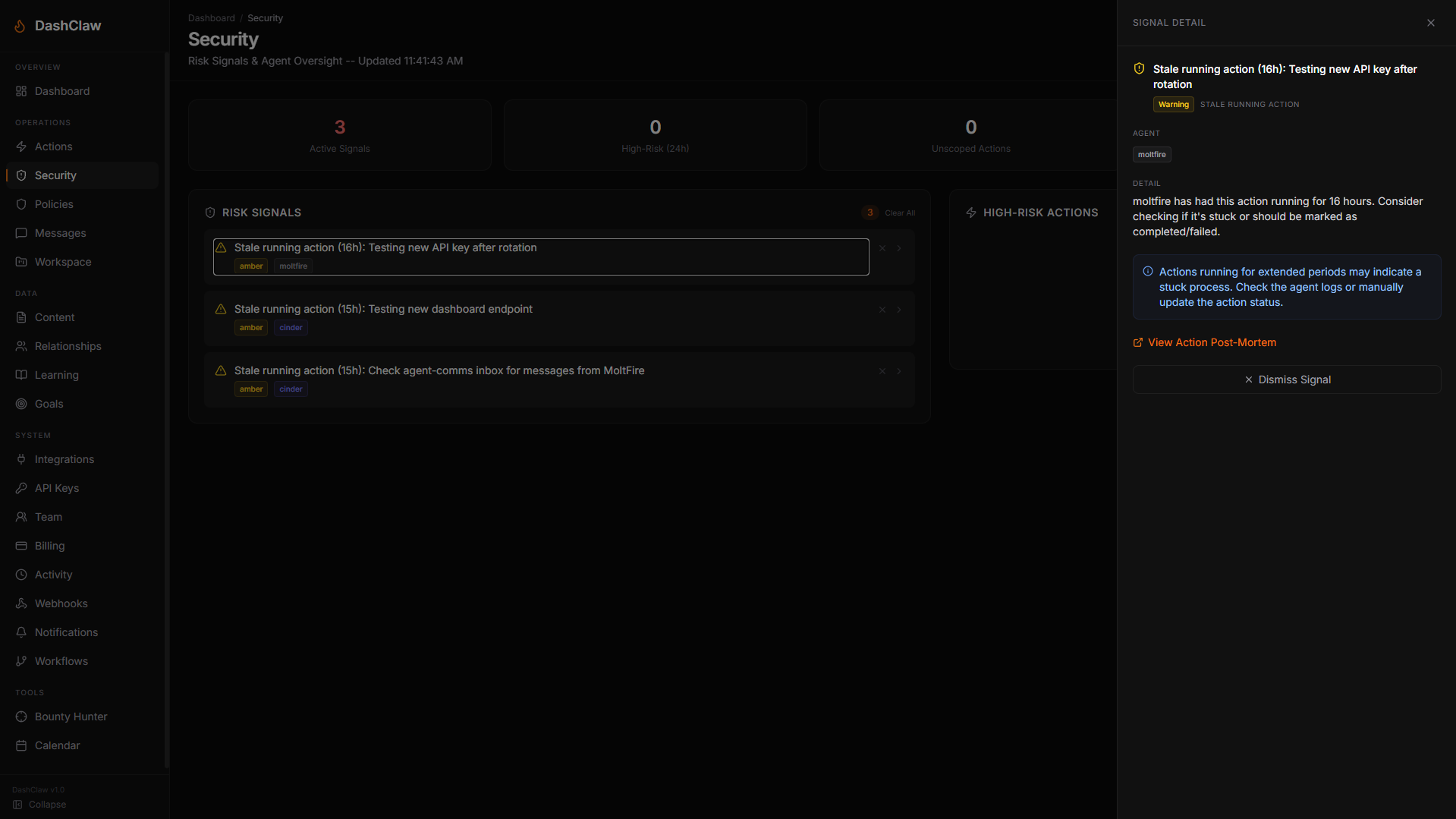The height and width of the screenshot is (819, 1456).
Task: Select the Bounty Hunter tool icon
Action: click(21, 717)
